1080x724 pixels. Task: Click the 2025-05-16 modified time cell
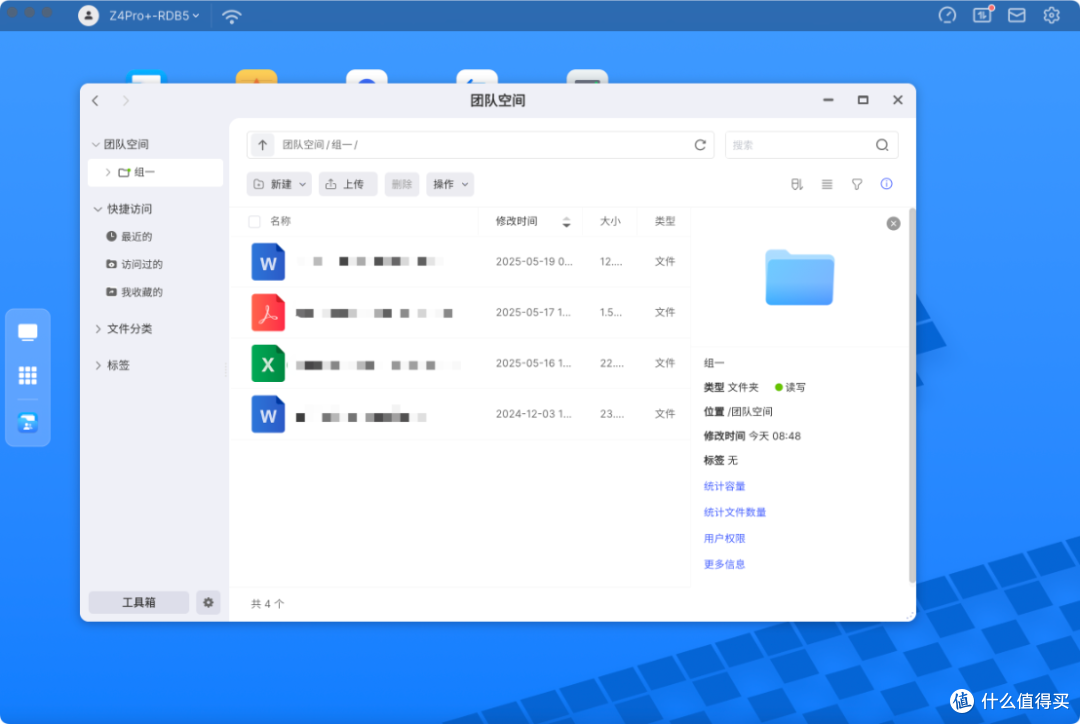tap(533, 363)
